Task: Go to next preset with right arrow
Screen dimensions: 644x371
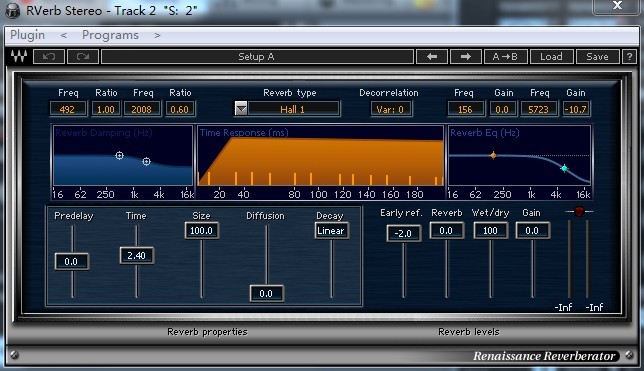Action: pyautogui.click(x=466, y=57)
